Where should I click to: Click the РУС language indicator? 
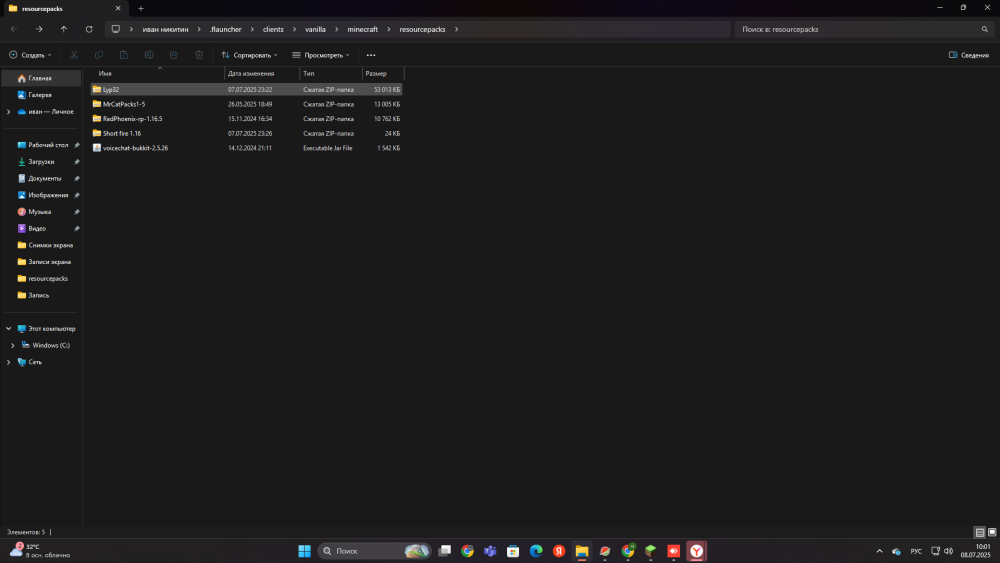(x=916, y=551)
